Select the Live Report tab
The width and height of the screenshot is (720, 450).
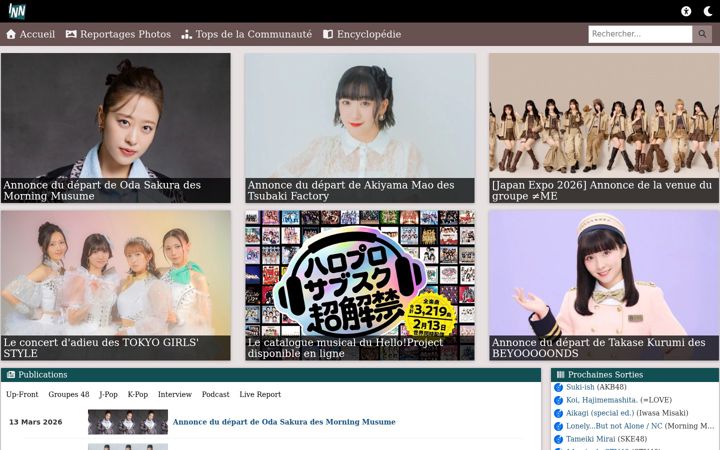coord(260,394)
